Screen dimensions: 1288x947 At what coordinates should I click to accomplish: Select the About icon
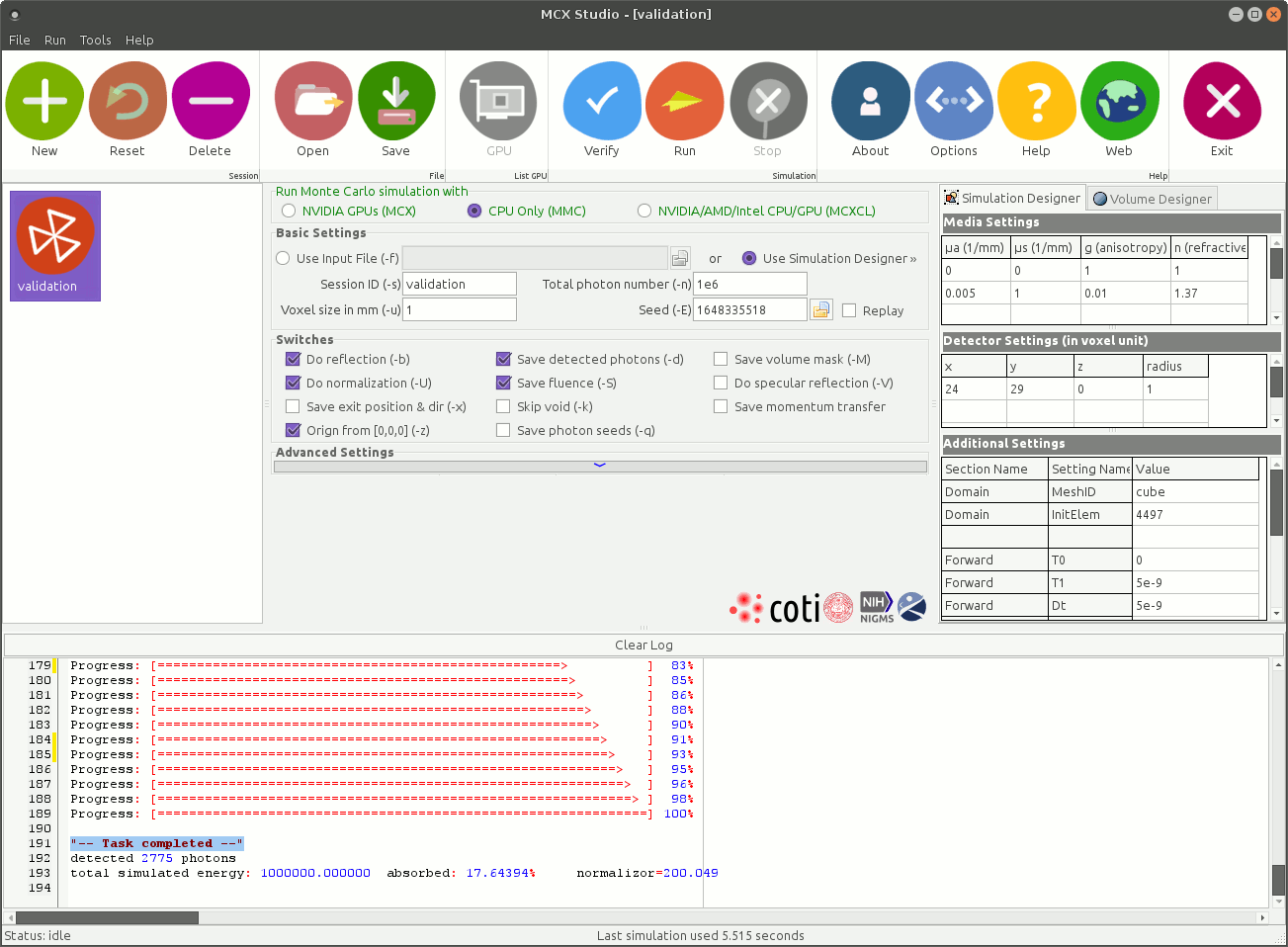[x=870, y=100]
